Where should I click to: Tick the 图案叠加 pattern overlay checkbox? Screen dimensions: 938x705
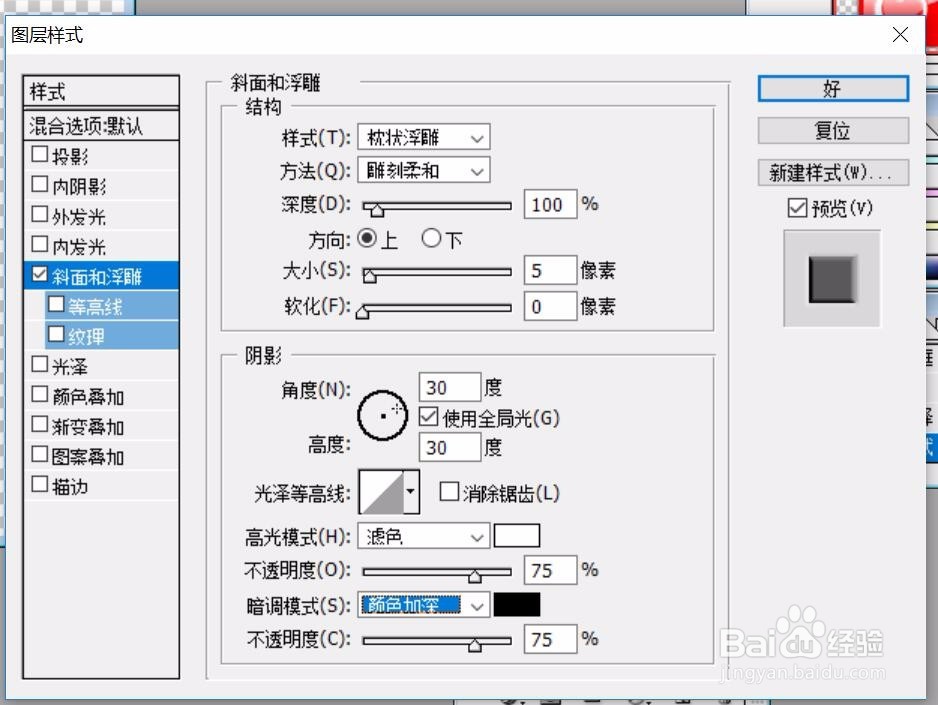point(39,454)
